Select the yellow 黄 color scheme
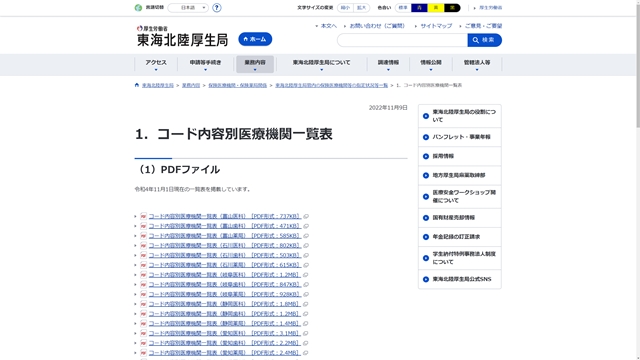 [436, 8]
